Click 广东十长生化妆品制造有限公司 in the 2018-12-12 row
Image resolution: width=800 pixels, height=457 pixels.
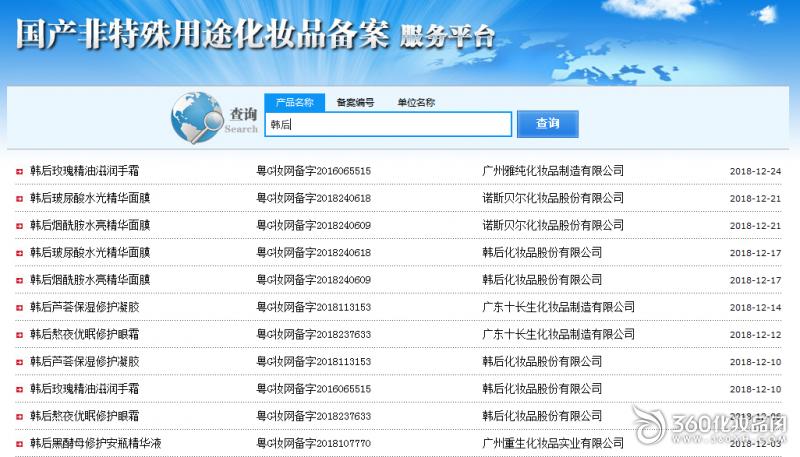click(x=559, y=335)
